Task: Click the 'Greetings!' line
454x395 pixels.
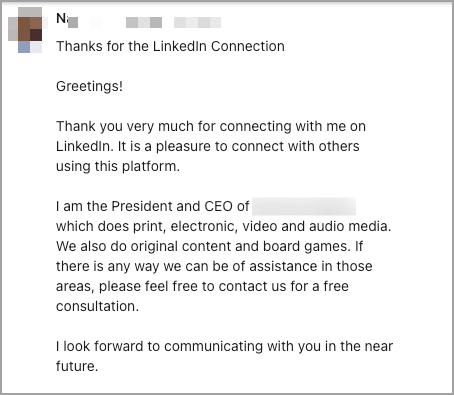Action: click(x=89, y=86)
